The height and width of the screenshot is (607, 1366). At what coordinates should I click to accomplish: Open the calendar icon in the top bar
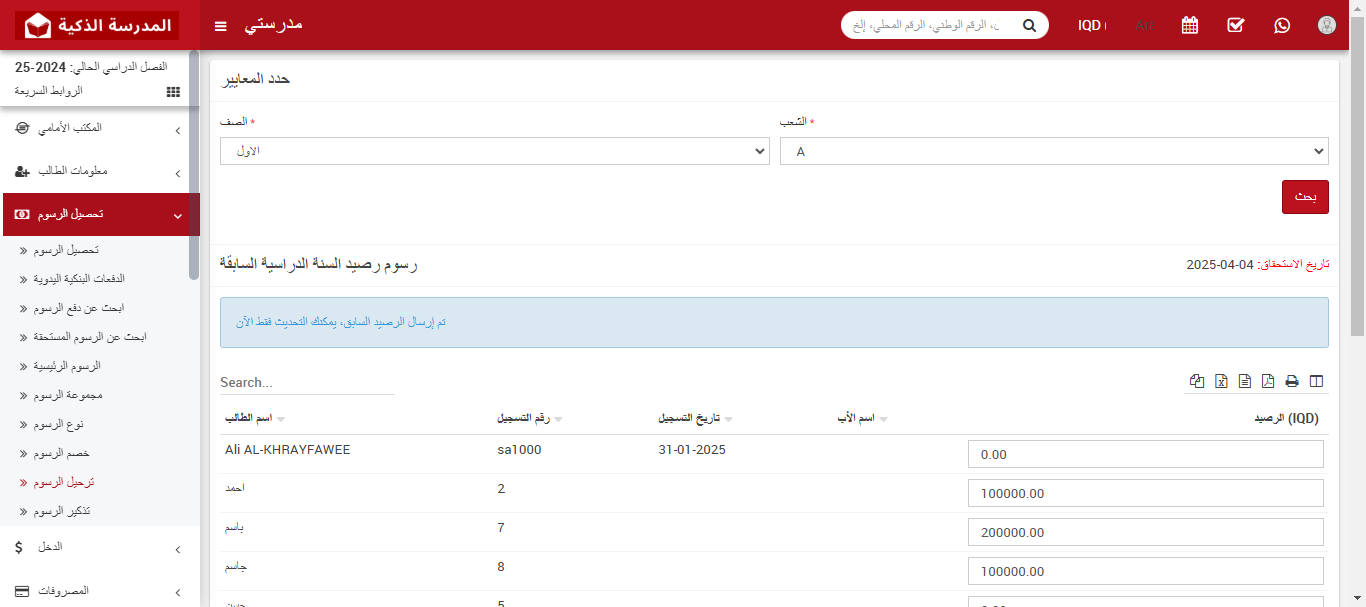pyautogui.click(x=1189, y=25)
